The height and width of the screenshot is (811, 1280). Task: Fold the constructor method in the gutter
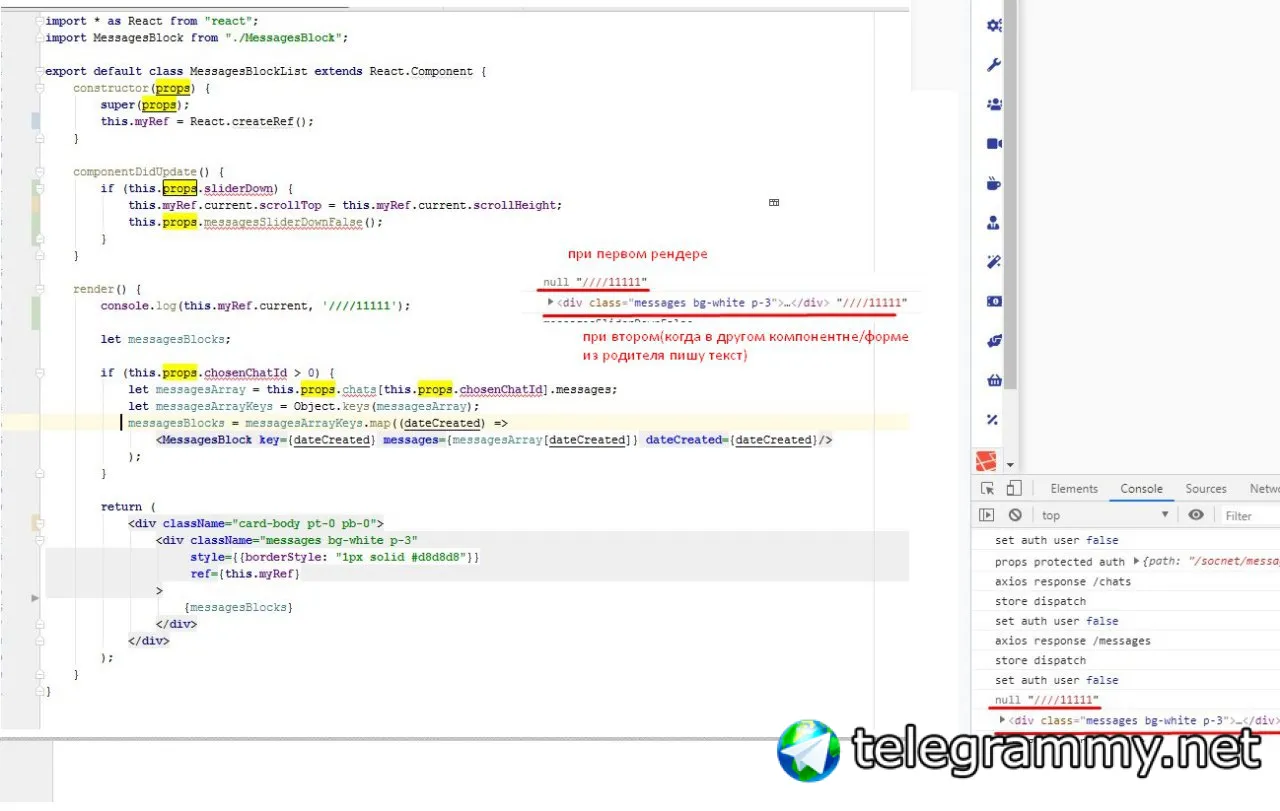point(39,88)
